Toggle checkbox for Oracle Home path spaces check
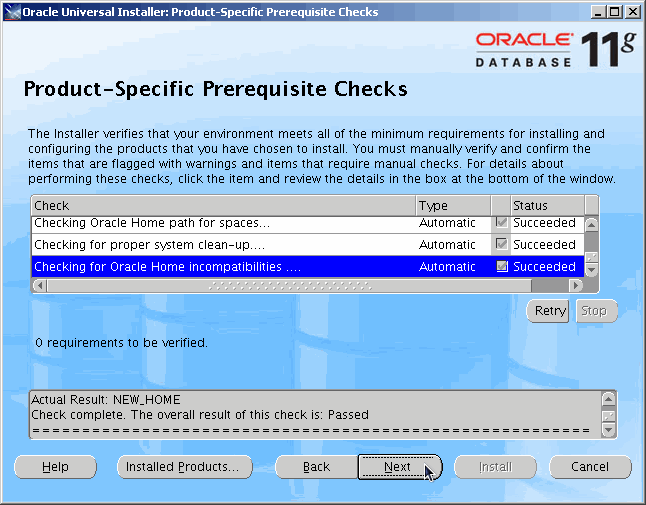The height and width of the screenshot is (505, 646). coord(502,223)
